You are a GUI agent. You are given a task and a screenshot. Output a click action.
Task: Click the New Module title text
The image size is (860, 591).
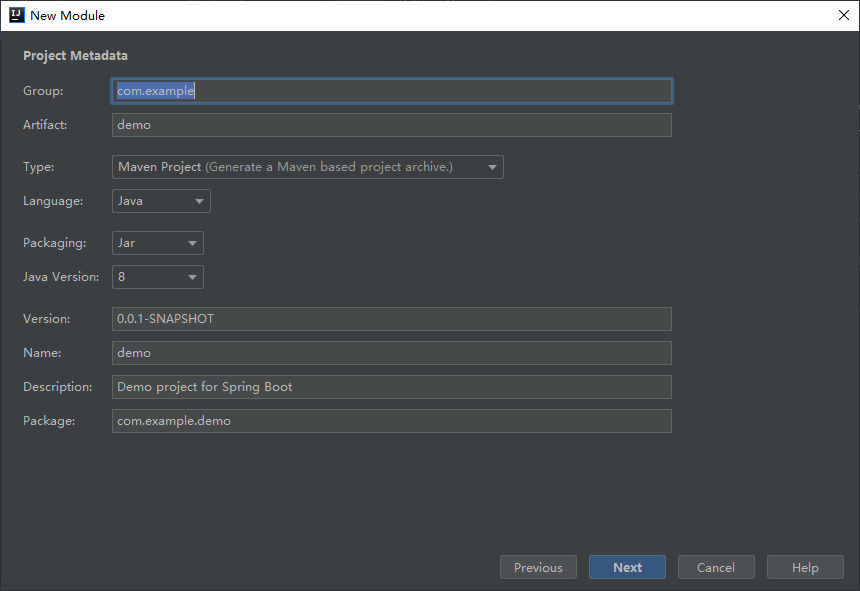pos(67,15)
